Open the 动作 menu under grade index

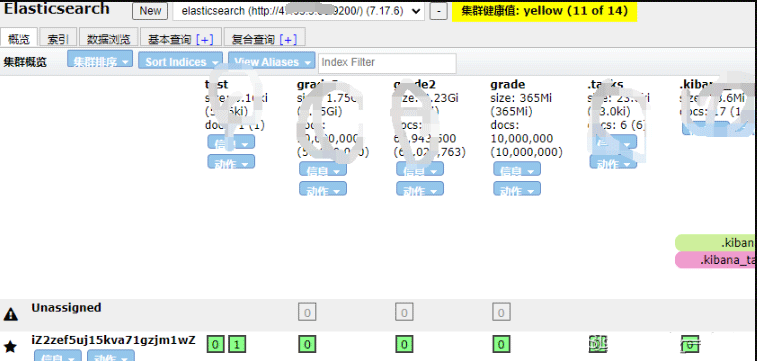click(517, 189)
